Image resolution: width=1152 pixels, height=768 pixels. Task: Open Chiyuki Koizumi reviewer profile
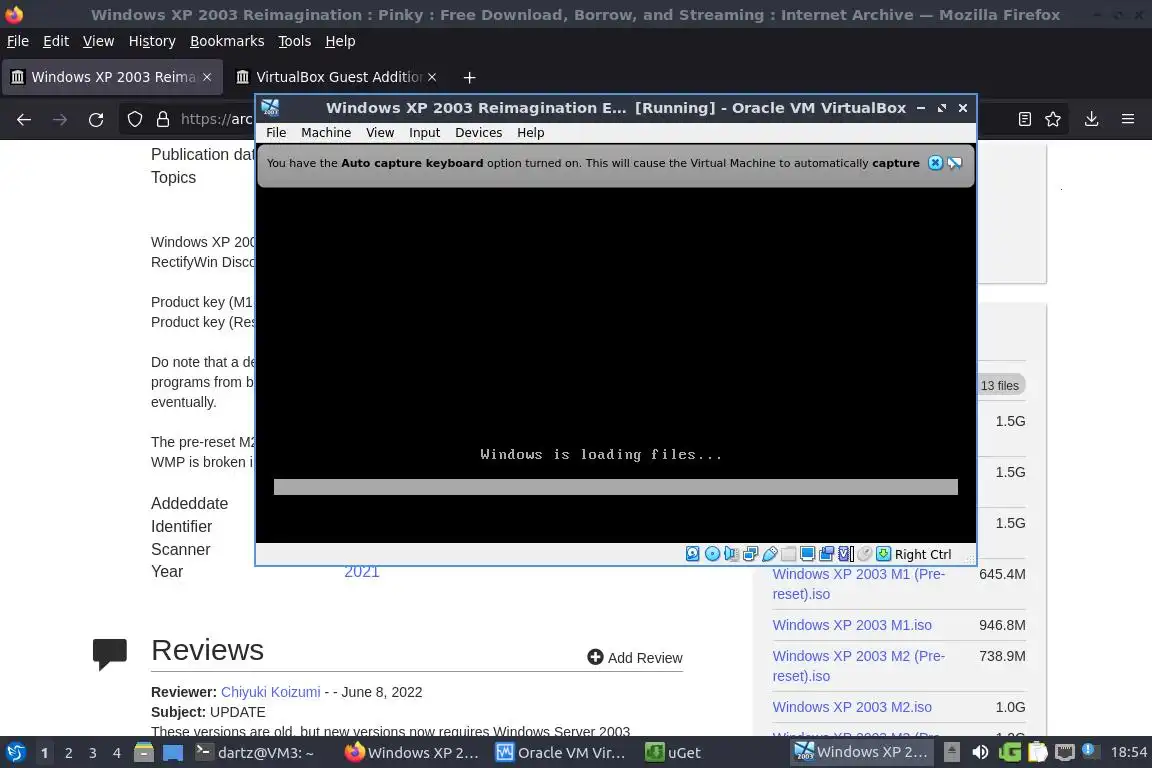[270, 692]
